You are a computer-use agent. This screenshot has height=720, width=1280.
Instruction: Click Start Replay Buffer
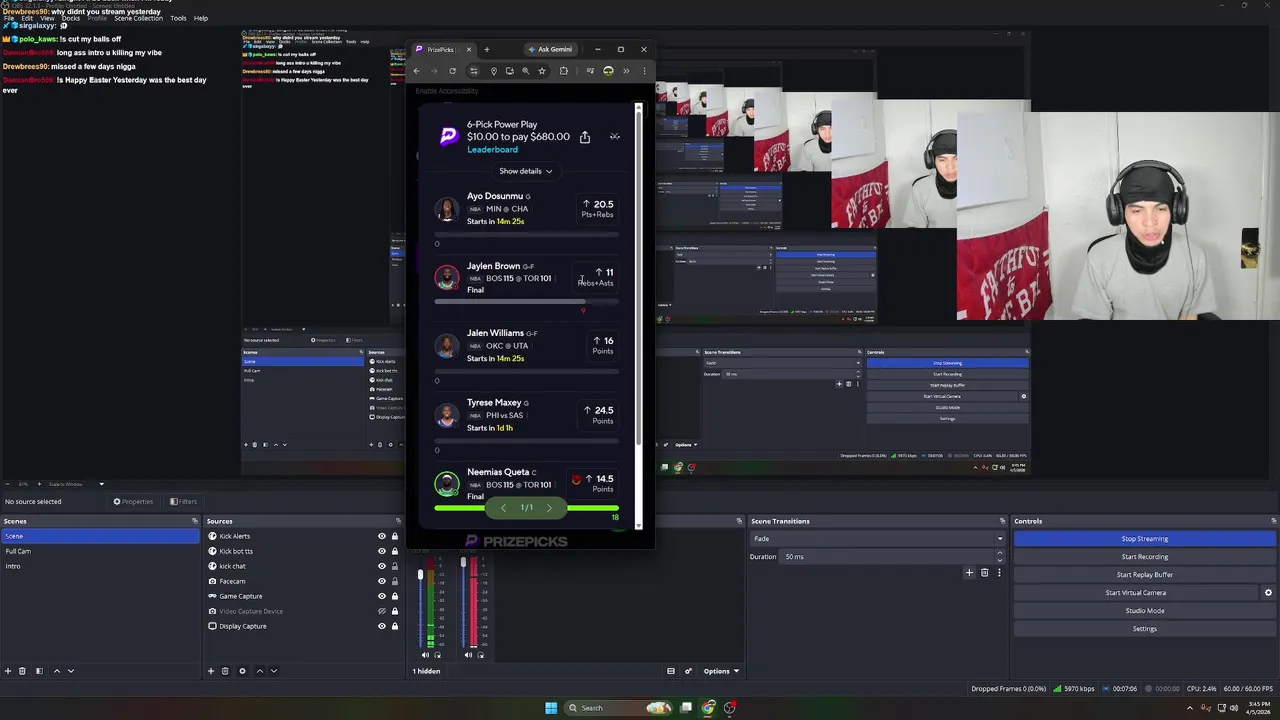click(x=1144, y=575)
